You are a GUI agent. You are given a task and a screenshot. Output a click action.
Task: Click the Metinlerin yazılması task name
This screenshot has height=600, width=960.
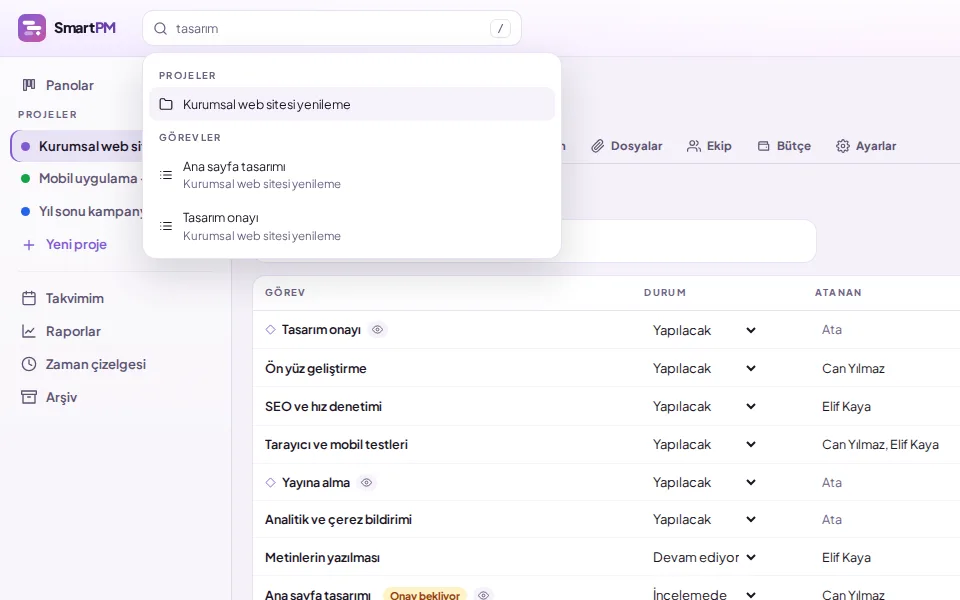(323, 557)
